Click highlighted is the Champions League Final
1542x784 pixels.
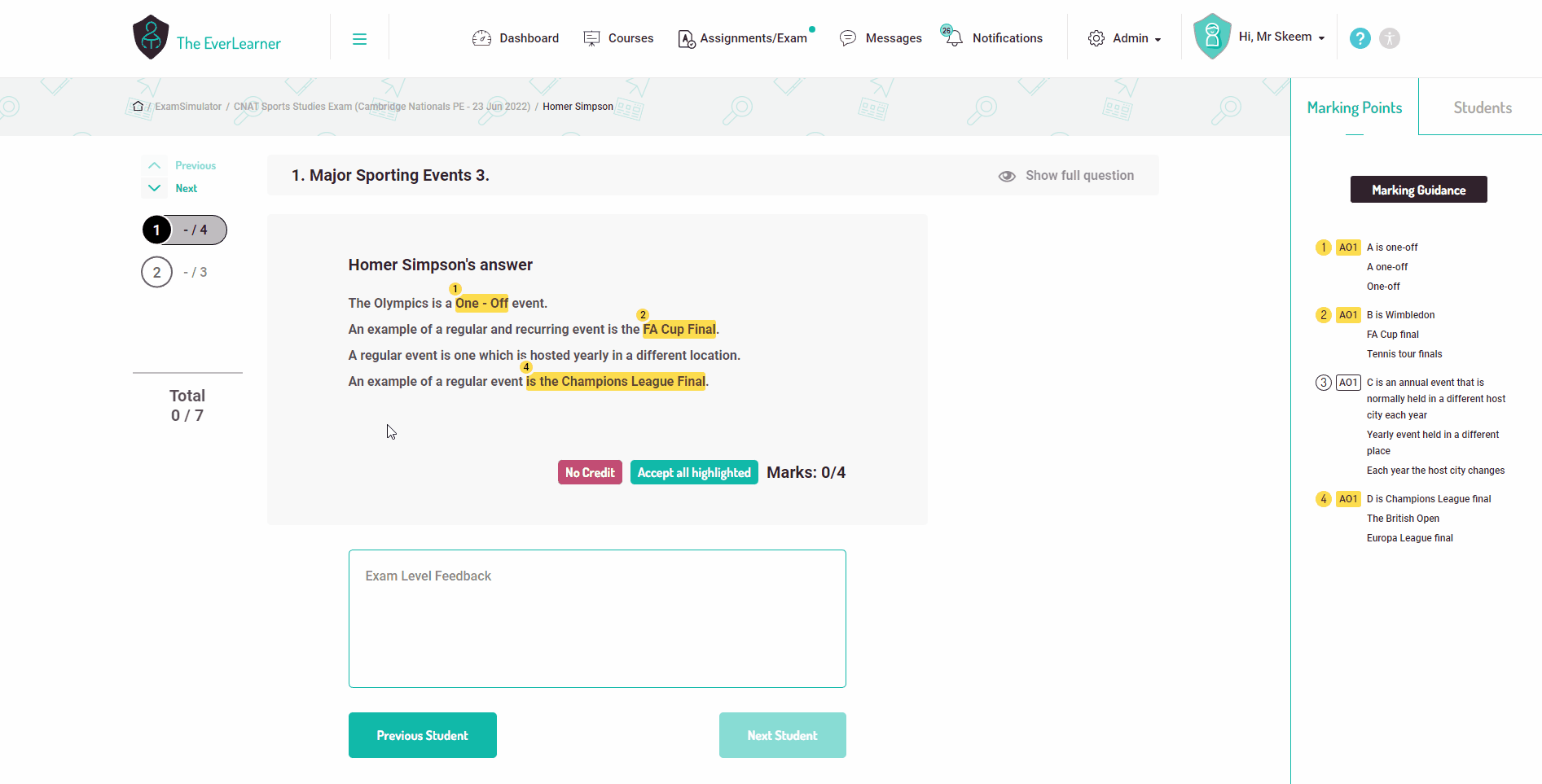point(616,381)
